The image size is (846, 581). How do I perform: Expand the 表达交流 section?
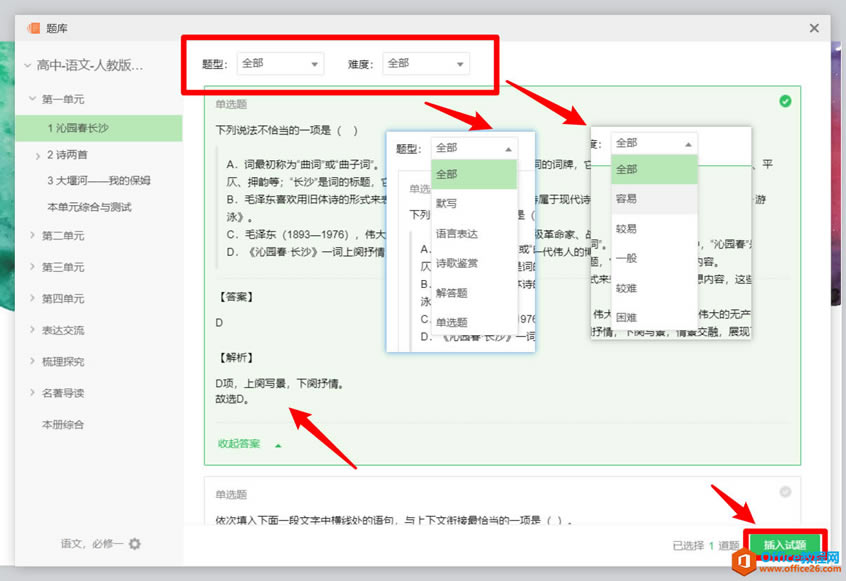[32, 330]
